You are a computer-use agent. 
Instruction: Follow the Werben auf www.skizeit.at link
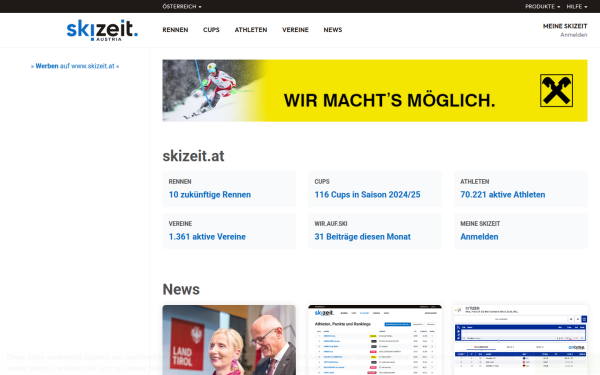coord(75,66)
